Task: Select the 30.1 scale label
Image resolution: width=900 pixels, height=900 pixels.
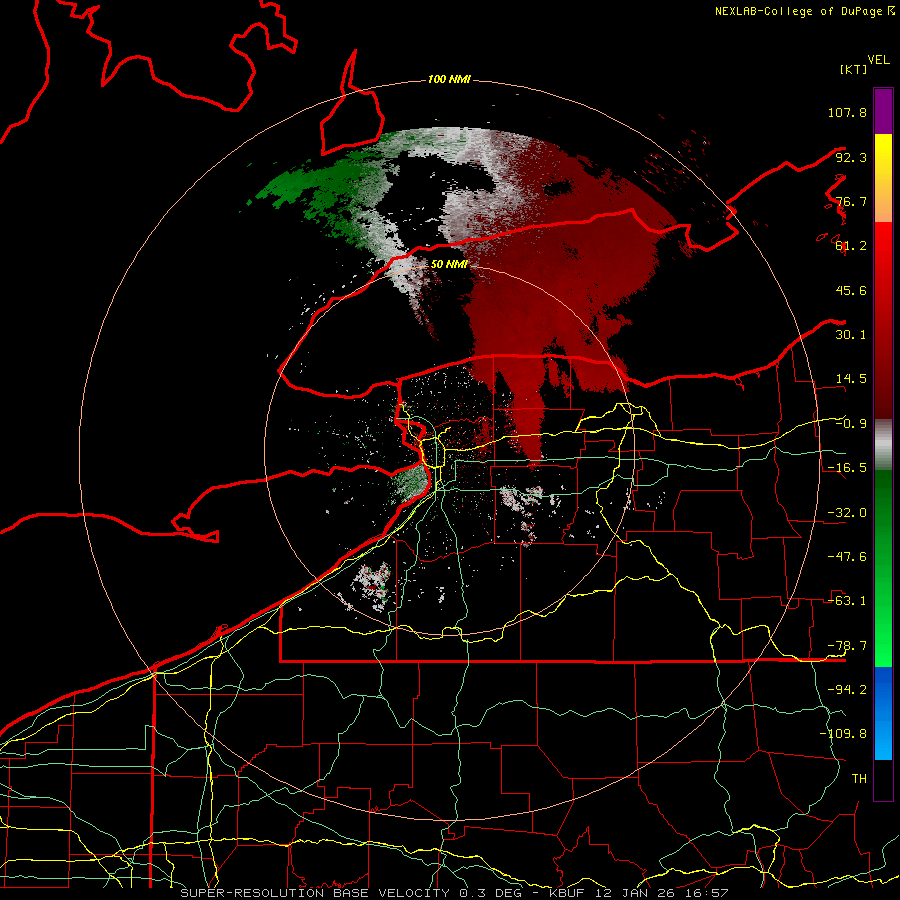Action: [851, 335]
